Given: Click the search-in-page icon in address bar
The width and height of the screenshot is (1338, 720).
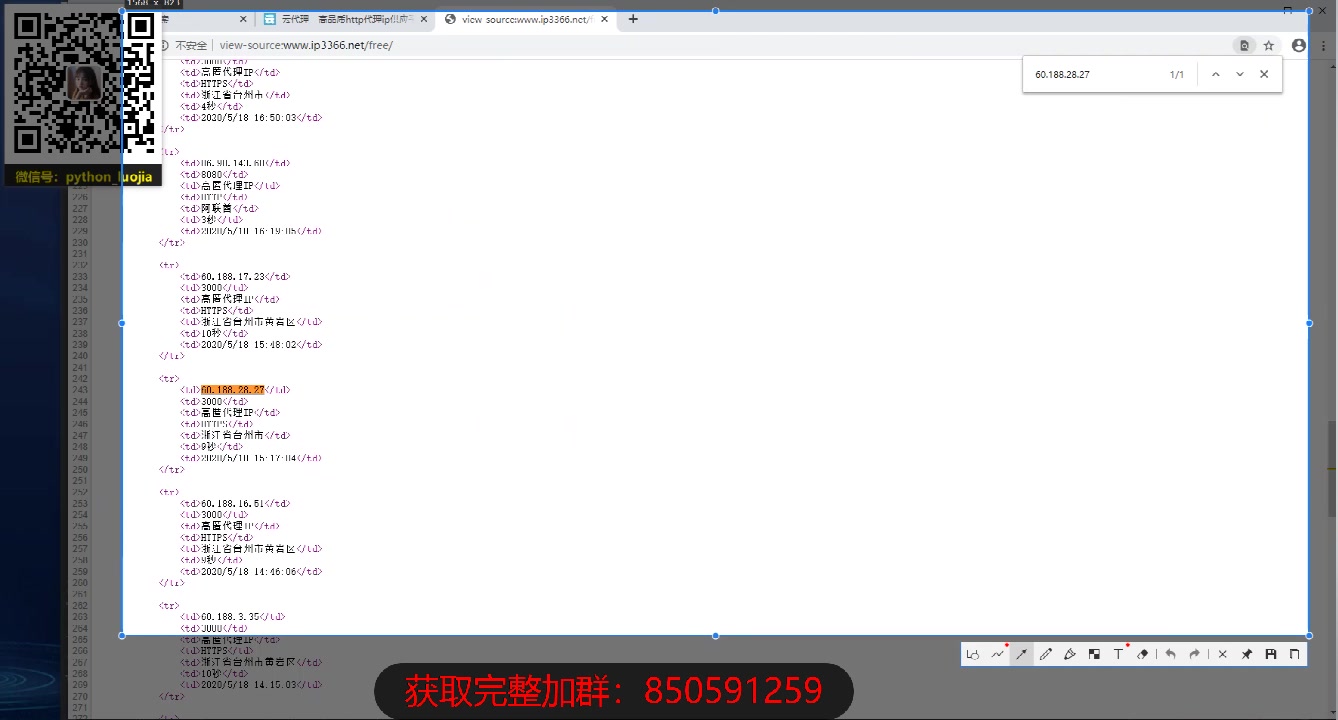Looking at the screenshot, I should (x=1244, y=45).
